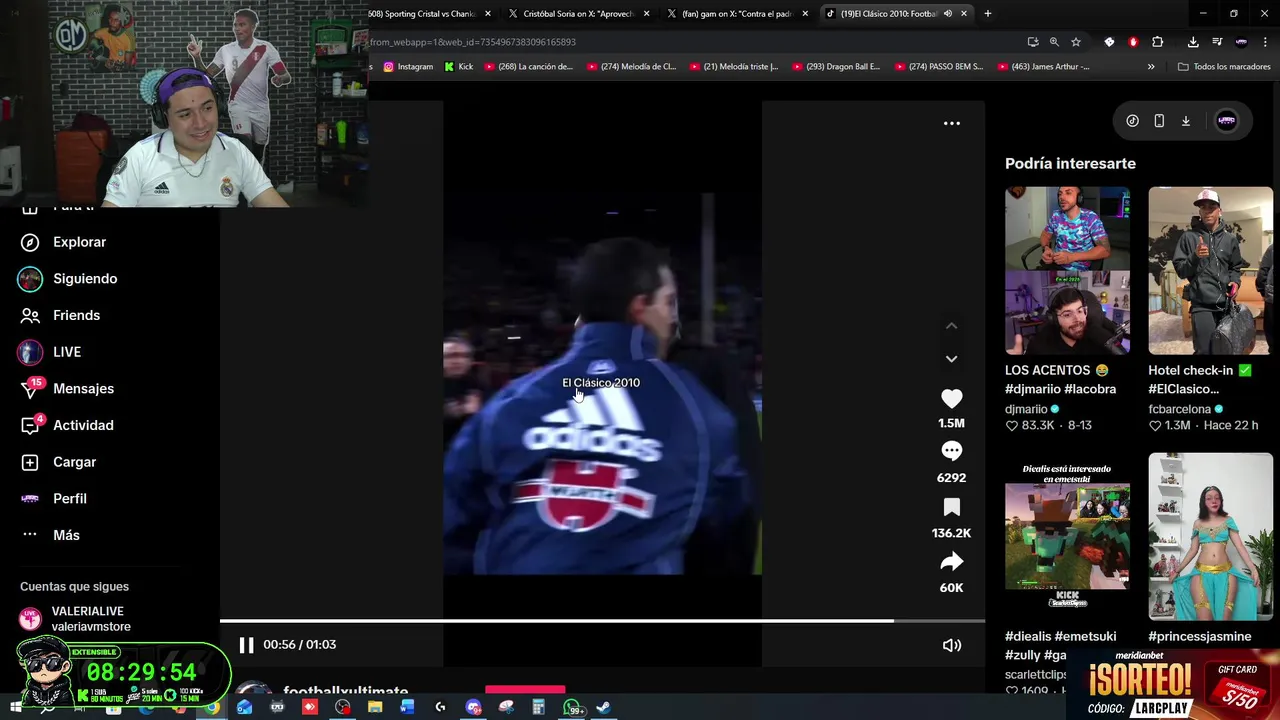Screen dimensions: 1280x720
Task: Open the profile avatar in TikTok top-right pill
Action: coord(1226,121)
